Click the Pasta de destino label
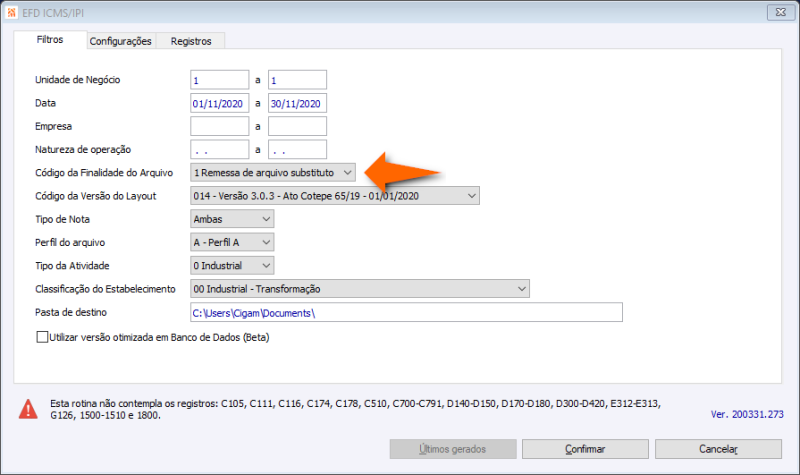The height and width of the screenshot is (475, 800). [71, 312]
